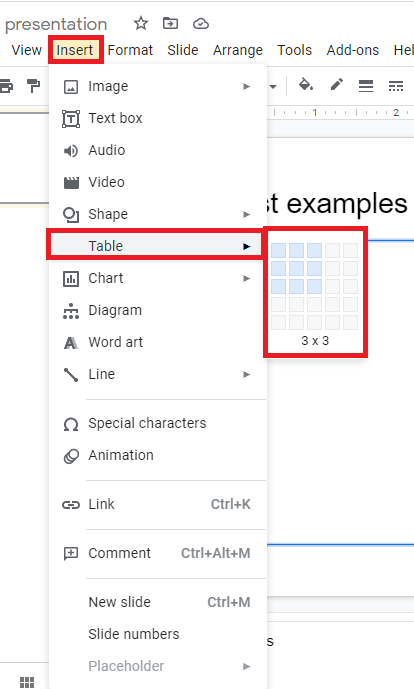The width and height of the screenshot is (414, 689).
Task: Select the paint format roller icon
Action: click(33, 86)
